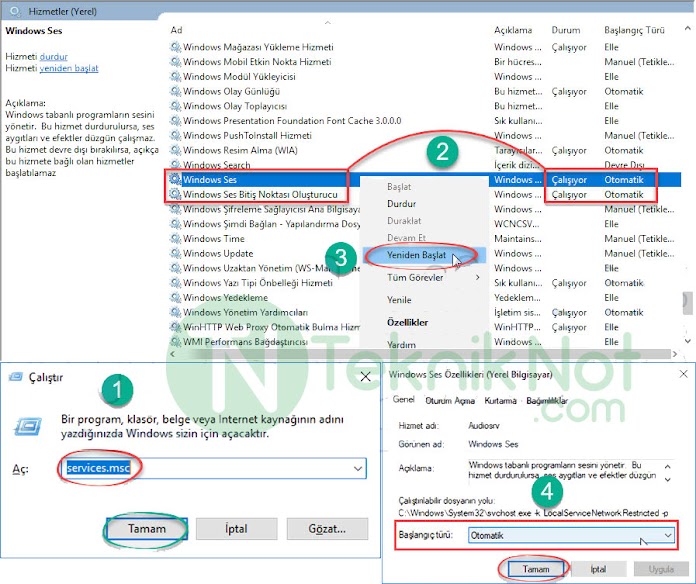Sort by the Durum column header
The width and height of the screenshot is (696, 584).
click(566, 30)
